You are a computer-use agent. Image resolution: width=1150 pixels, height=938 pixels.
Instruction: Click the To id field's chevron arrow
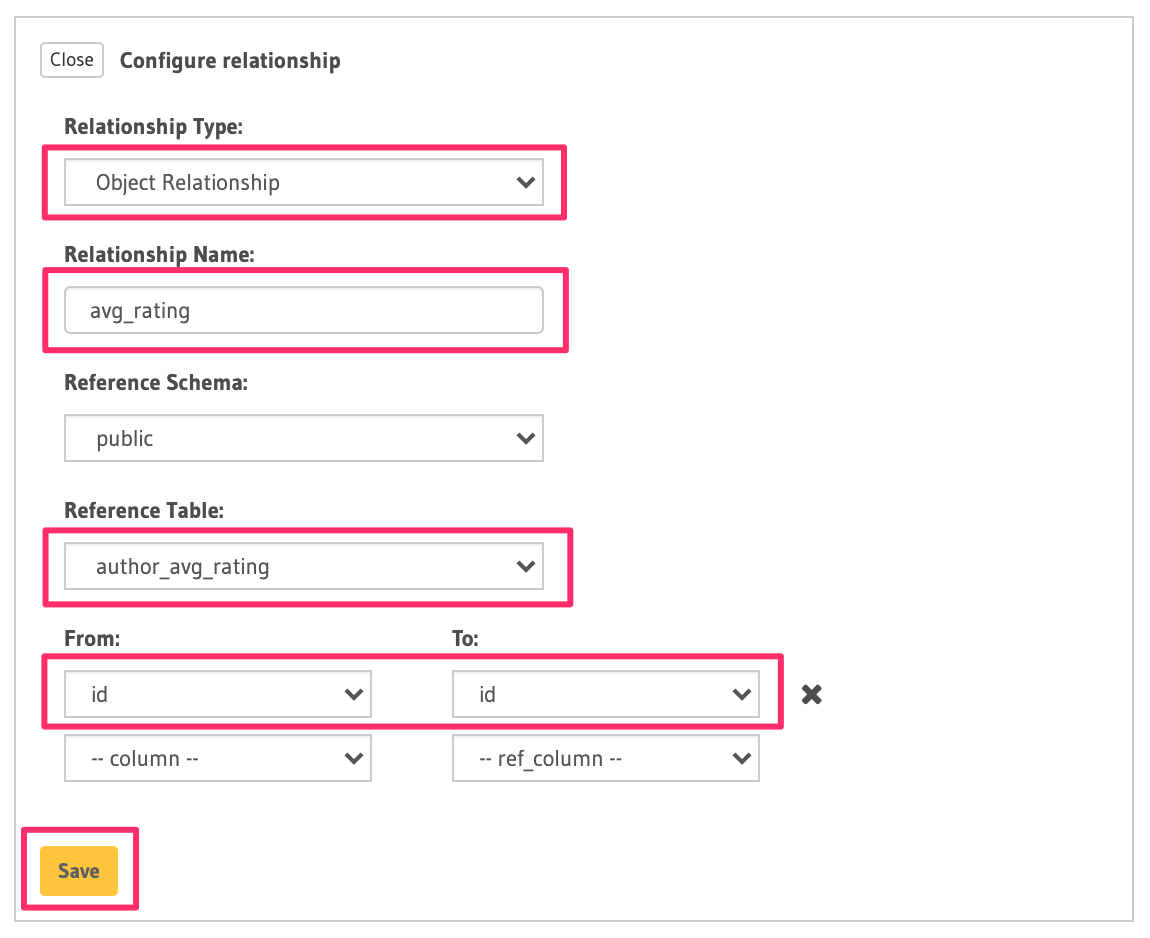pyautogui.click(x=741, y=694)
